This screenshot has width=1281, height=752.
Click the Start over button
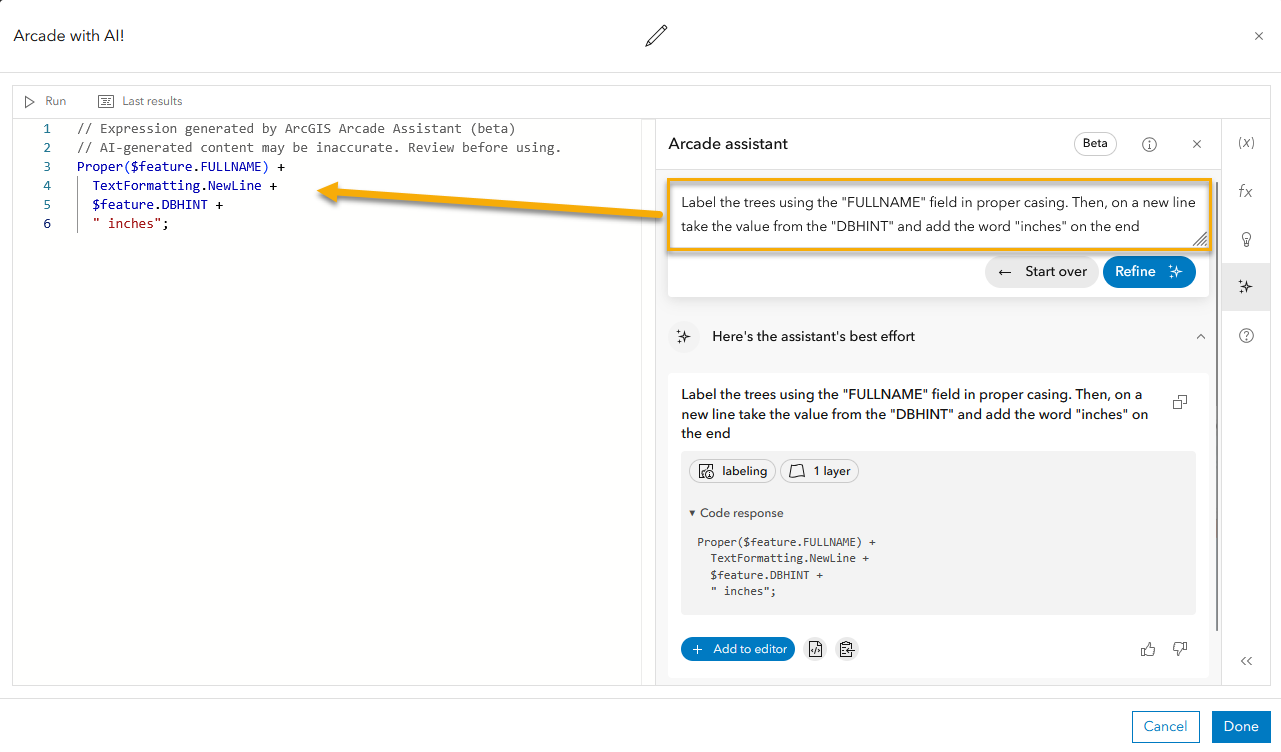pyautogui.click(x=1041, y=272)
